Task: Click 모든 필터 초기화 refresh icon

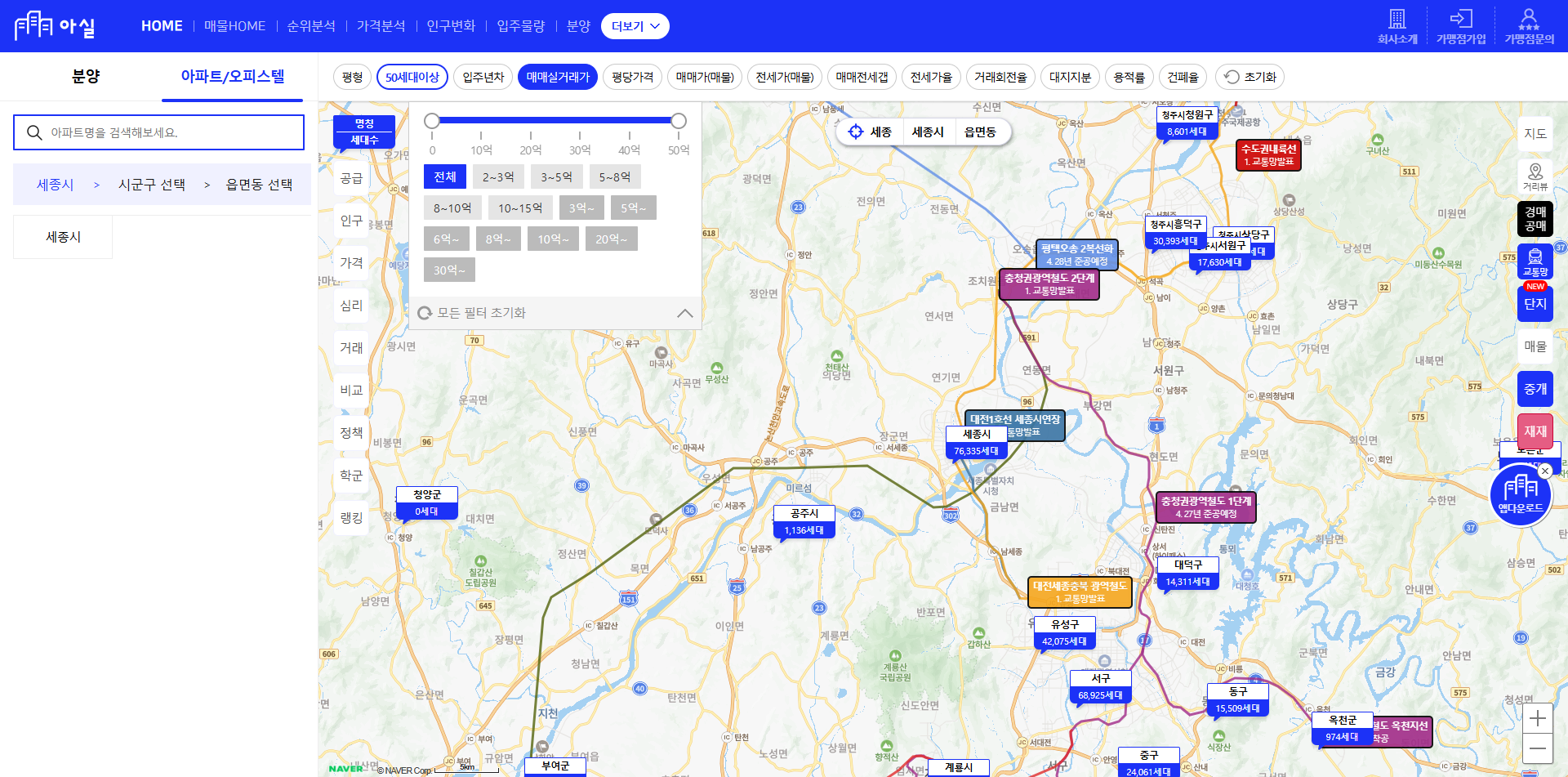Action: point(425,313)
